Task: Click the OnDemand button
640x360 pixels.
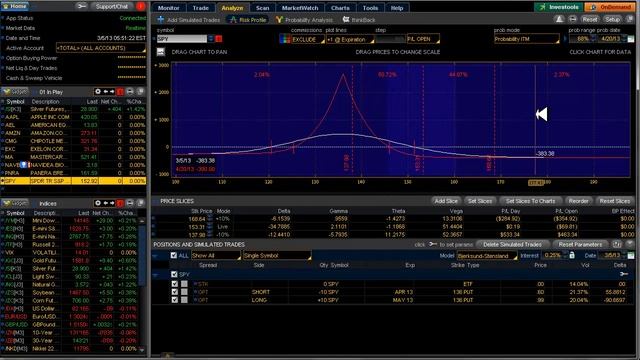Action: [x=610, y=7]
